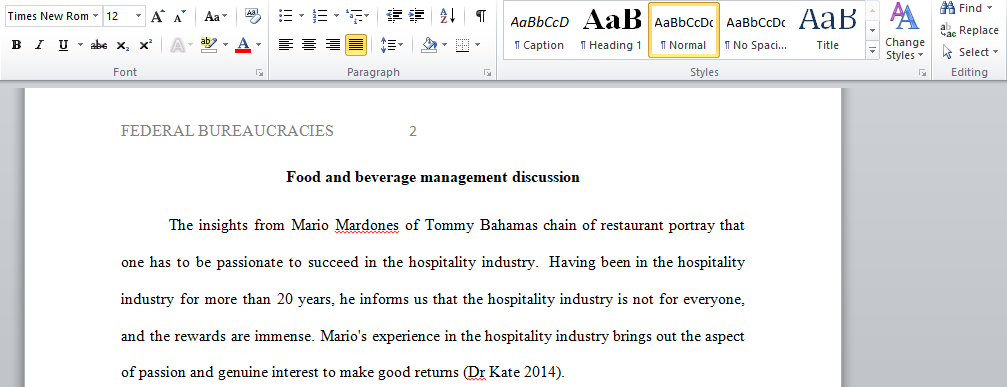This screenshot has width=1007, height=387.
Task: Toggle the highlighted Justify alignment button
Action: (356, 45)
